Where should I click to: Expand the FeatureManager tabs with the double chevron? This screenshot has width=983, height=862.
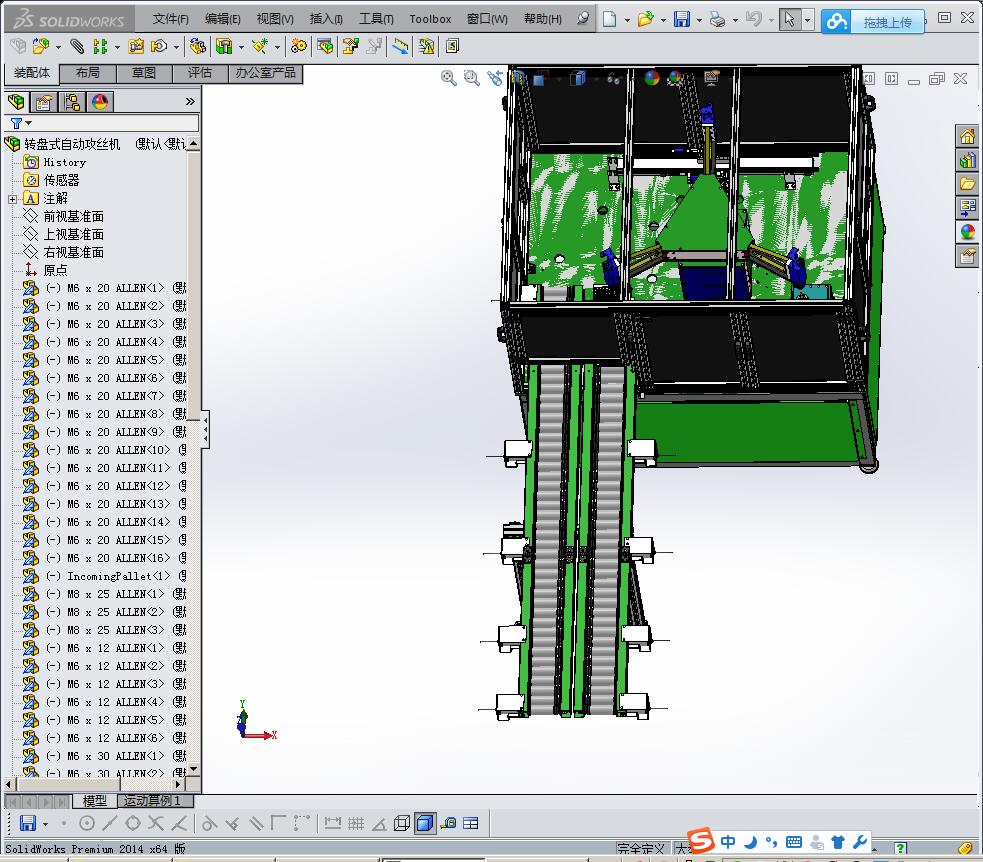pyautogui.click(x=190, y=102)
